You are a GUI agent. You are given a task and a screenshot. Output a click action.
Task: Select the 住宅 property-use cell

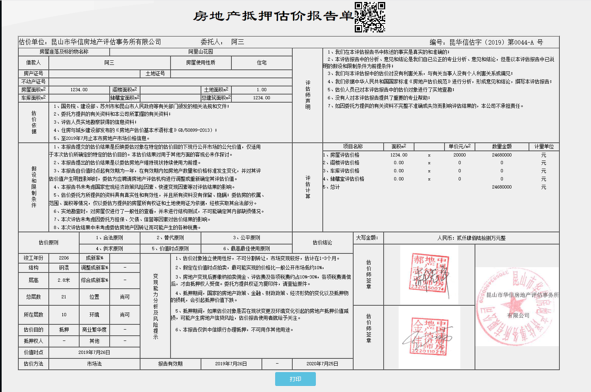pos(262,63)
